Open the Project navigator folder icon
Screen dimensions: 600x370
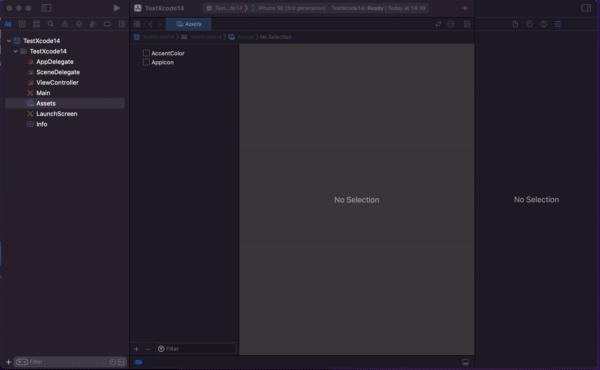pos(8,24)
